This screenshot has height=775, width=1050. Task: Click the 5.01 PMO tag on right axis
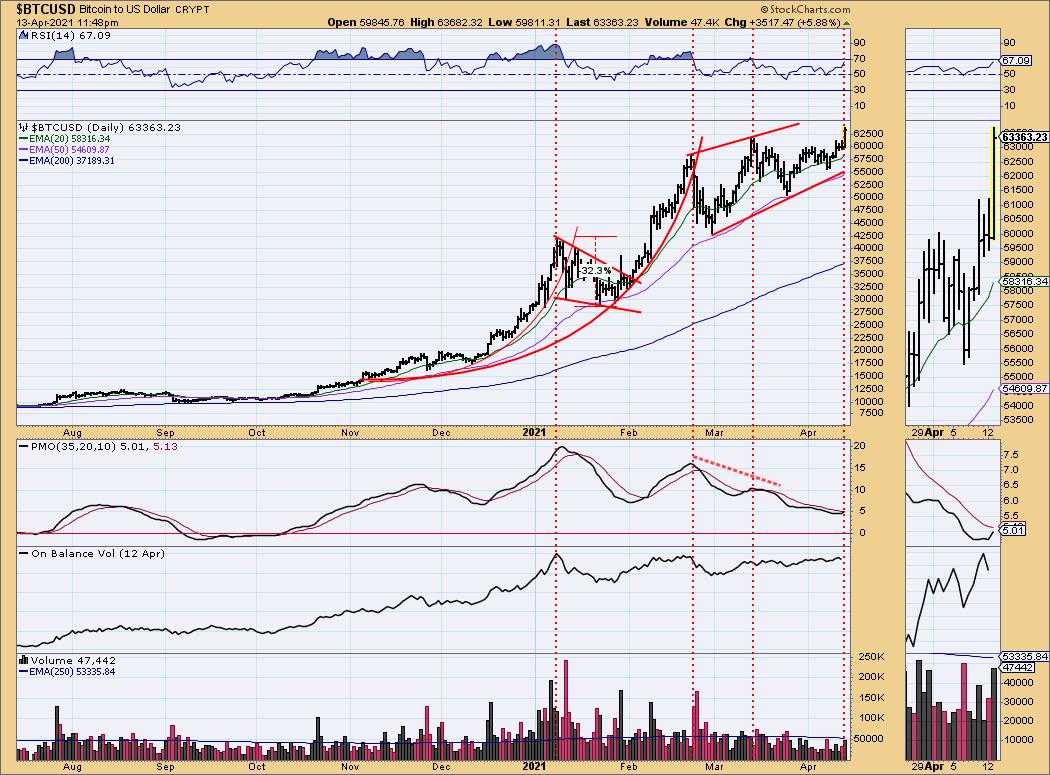1012,530
